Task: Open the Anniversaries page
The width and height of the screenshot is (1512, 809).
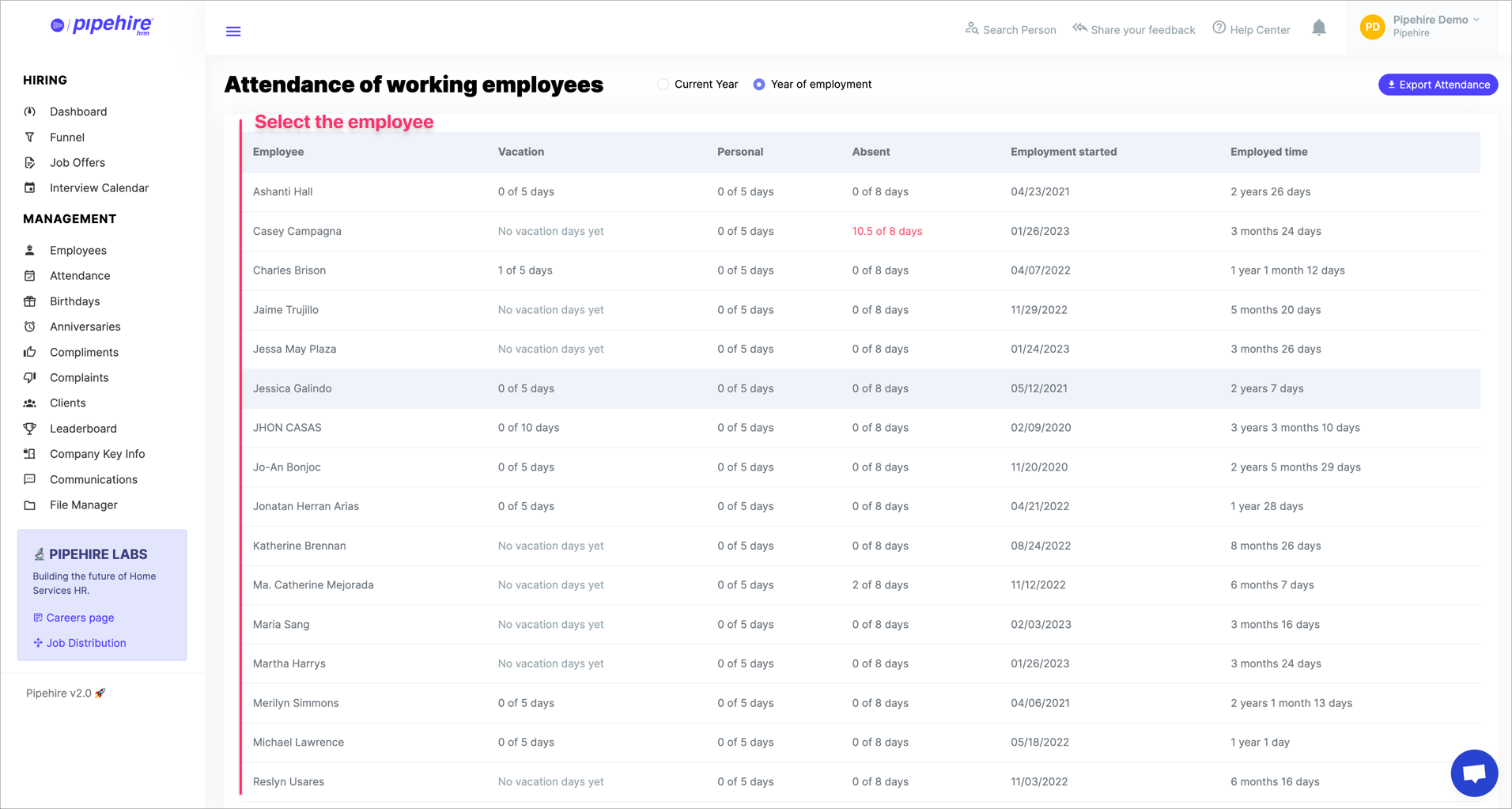Action: click(x=85, y=327)
